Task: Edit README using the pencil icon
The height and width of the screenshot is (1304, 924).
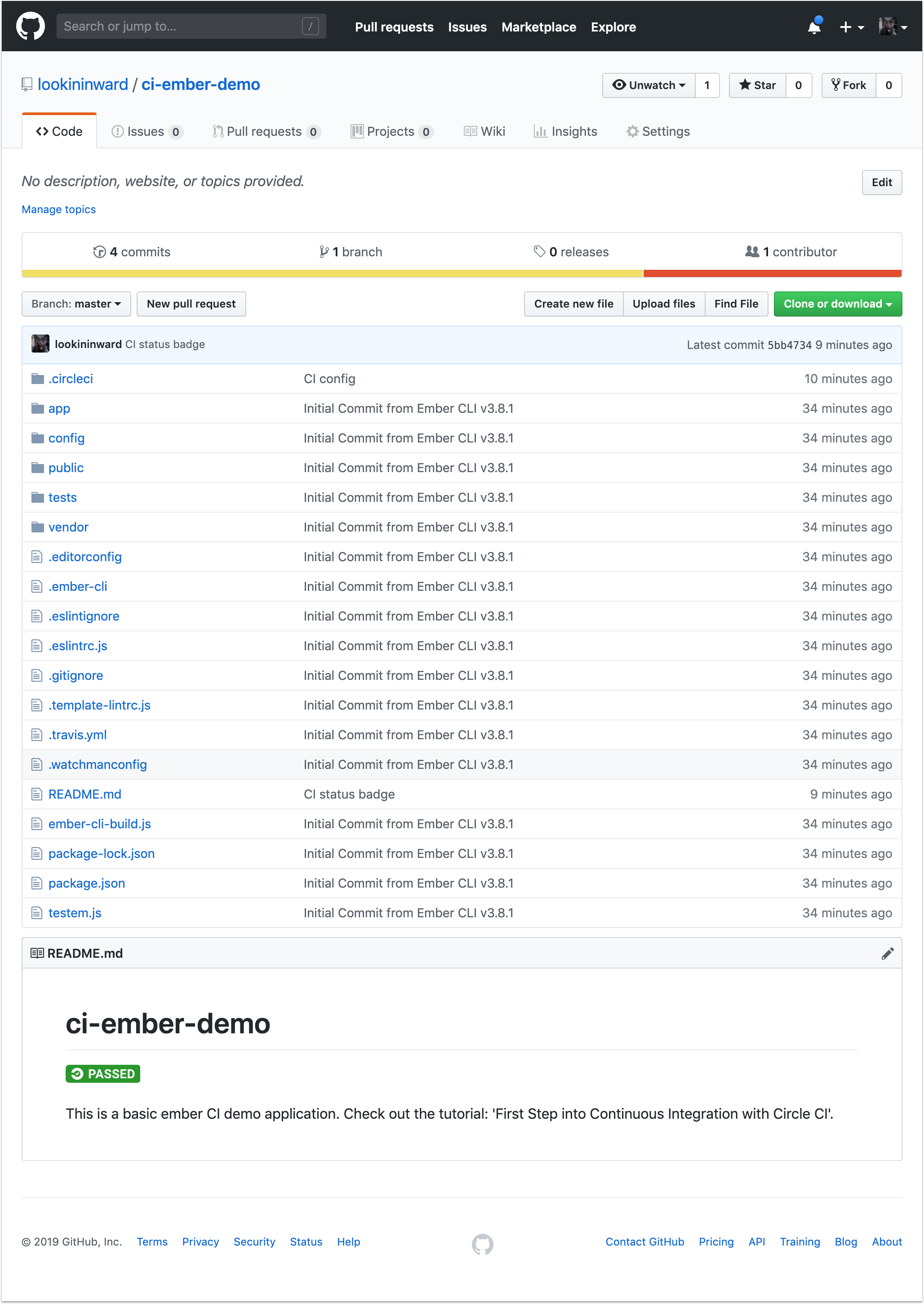Action: 888,953
